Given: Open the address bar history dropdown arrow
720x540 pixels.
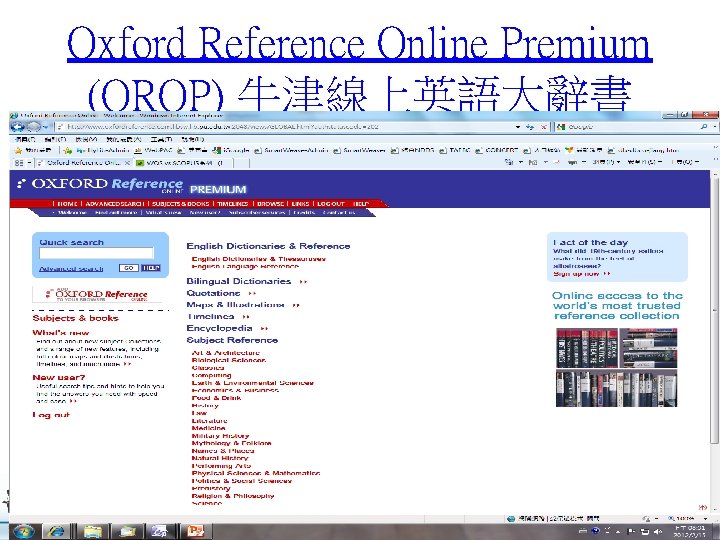Looking at the screenshot, I should coord(518,127).
